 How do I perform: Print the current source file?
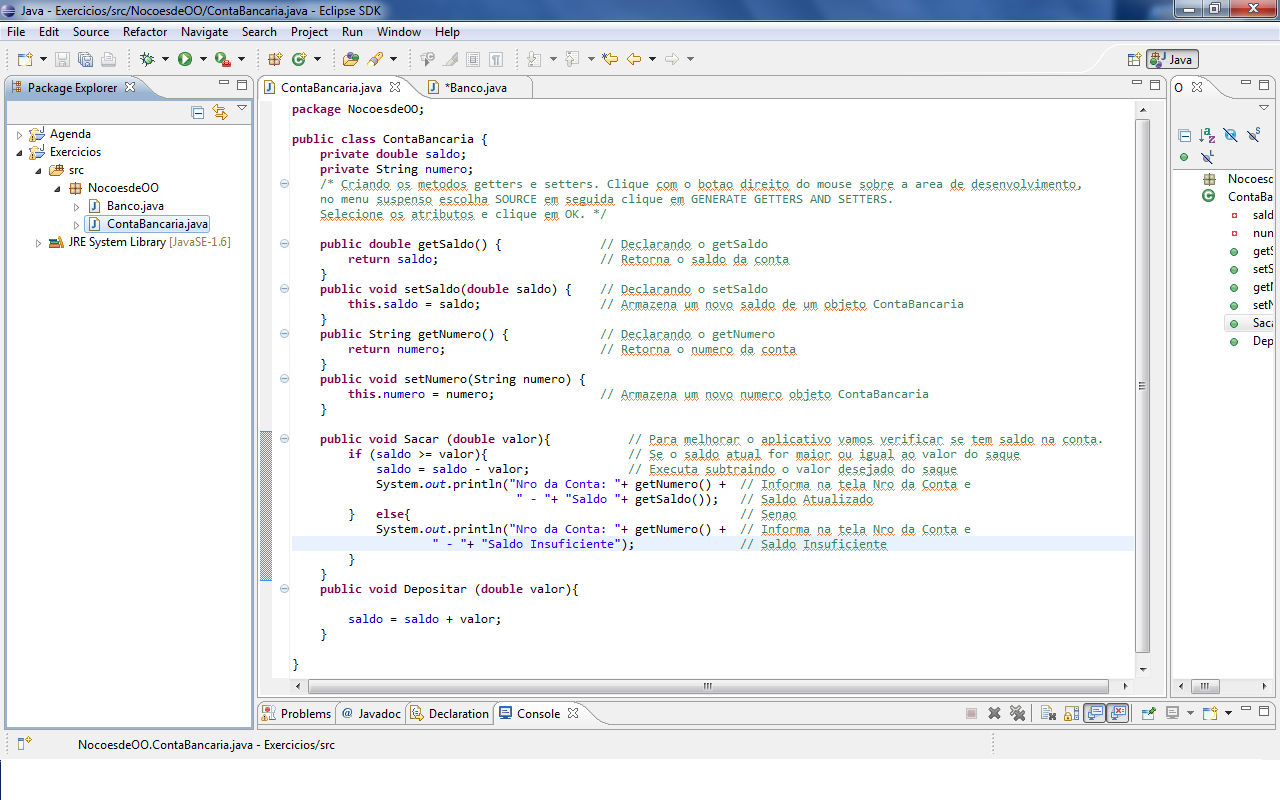point(107,58)
